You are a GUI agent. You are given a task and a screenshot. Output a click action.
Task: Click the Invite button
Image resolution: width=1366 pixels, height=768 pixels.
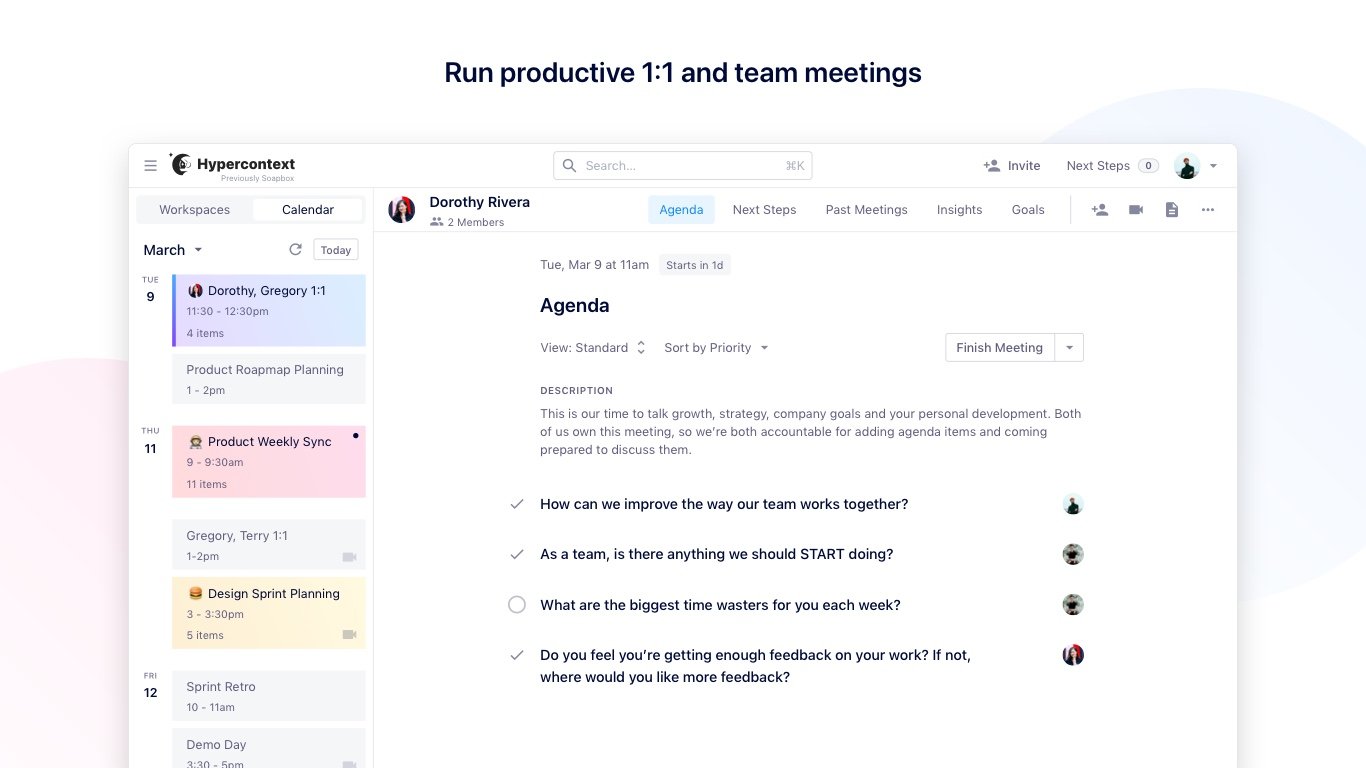point(1012,166)
